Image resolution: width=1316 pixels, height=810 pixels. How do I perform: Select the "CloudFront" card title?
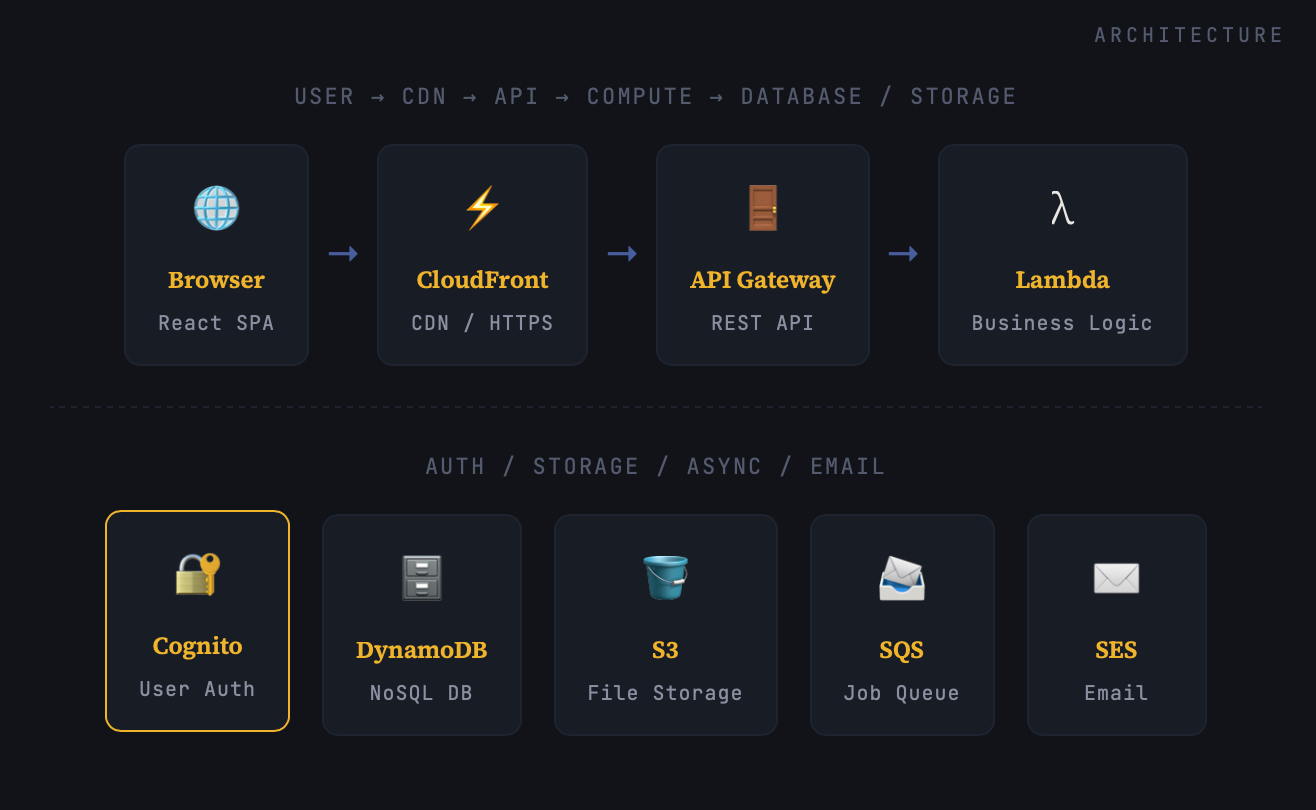click(482, 280)
